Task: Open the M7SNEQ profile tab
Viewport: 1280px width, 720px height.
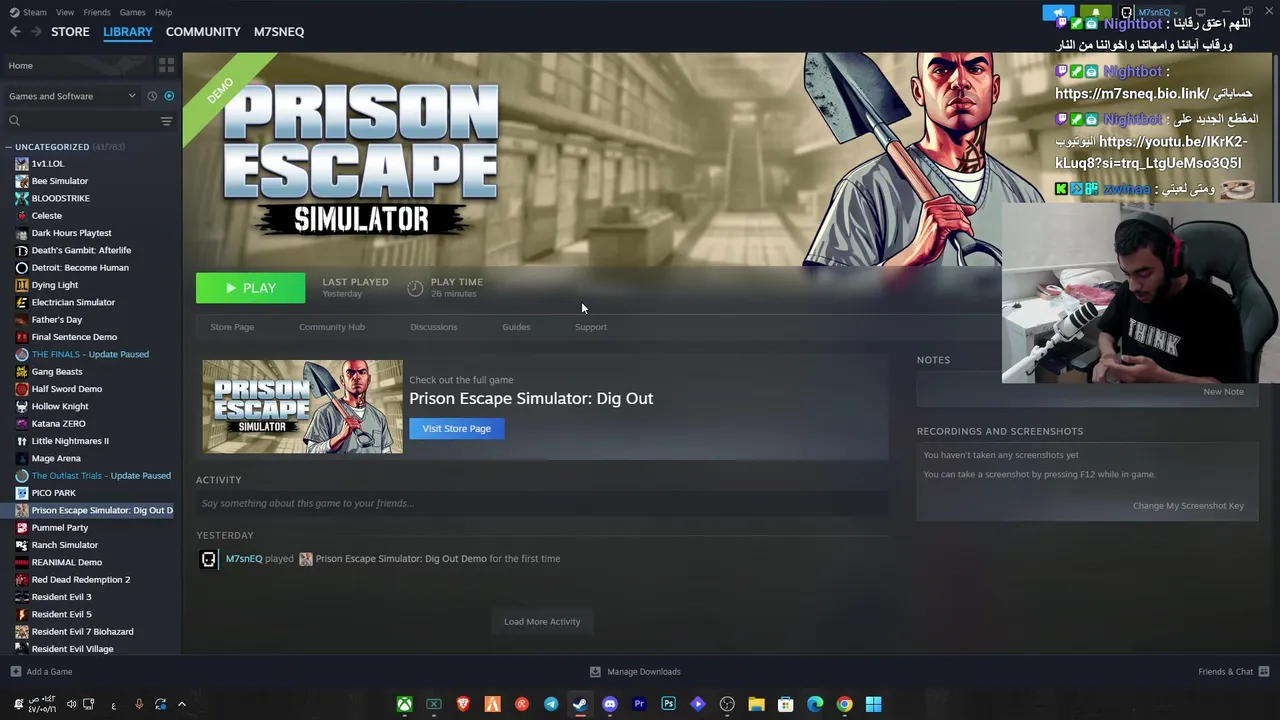Action: [279, 32]
